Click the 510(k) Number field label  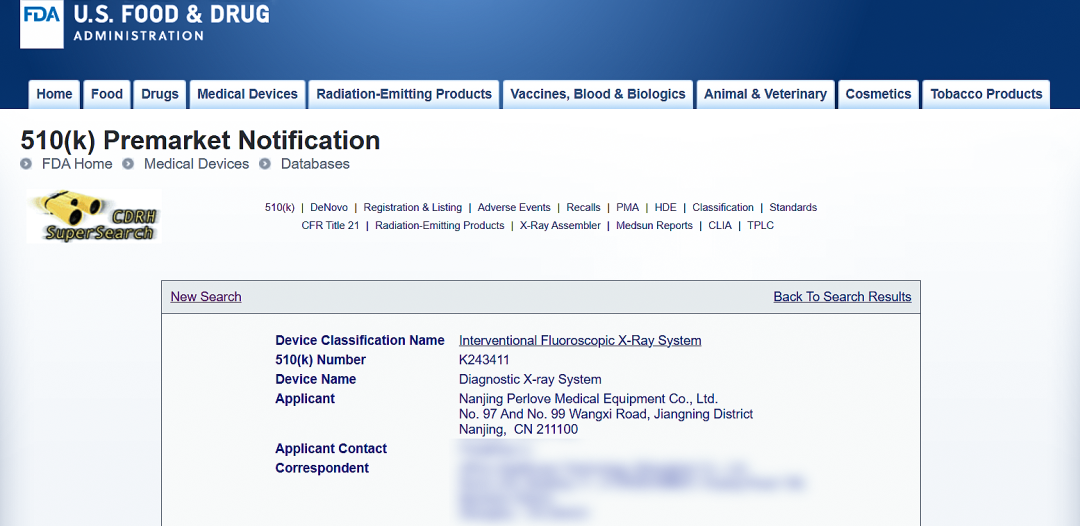point(320,360)
